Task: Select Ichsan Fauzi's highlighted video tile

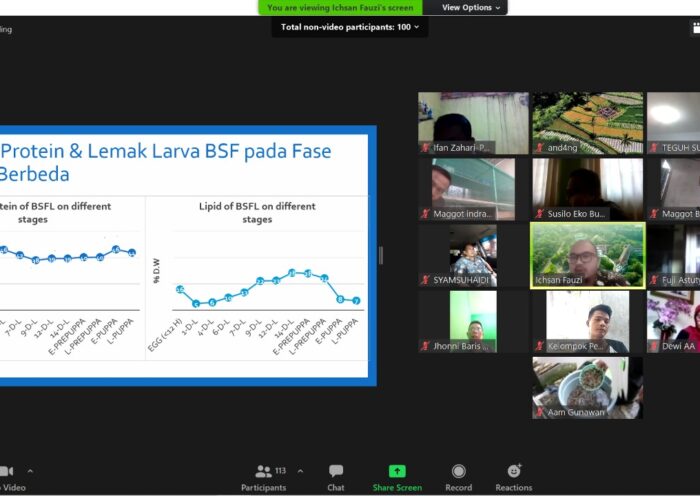Action: point(587,254)
